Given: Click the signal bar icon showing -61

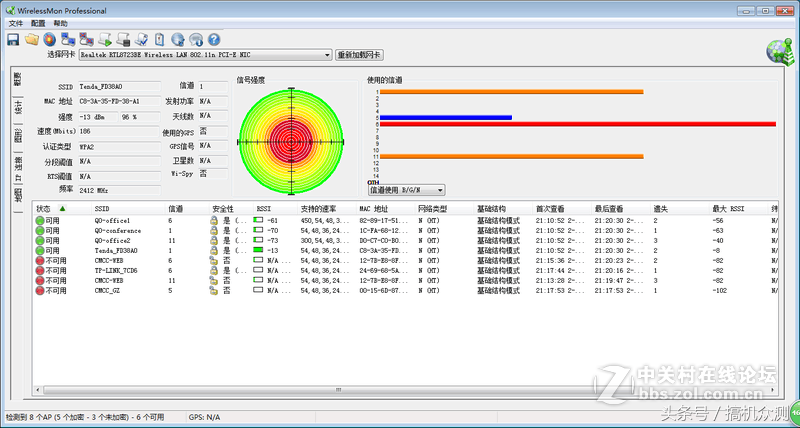Looking at the screenshot, I should [x=258, y=220].
